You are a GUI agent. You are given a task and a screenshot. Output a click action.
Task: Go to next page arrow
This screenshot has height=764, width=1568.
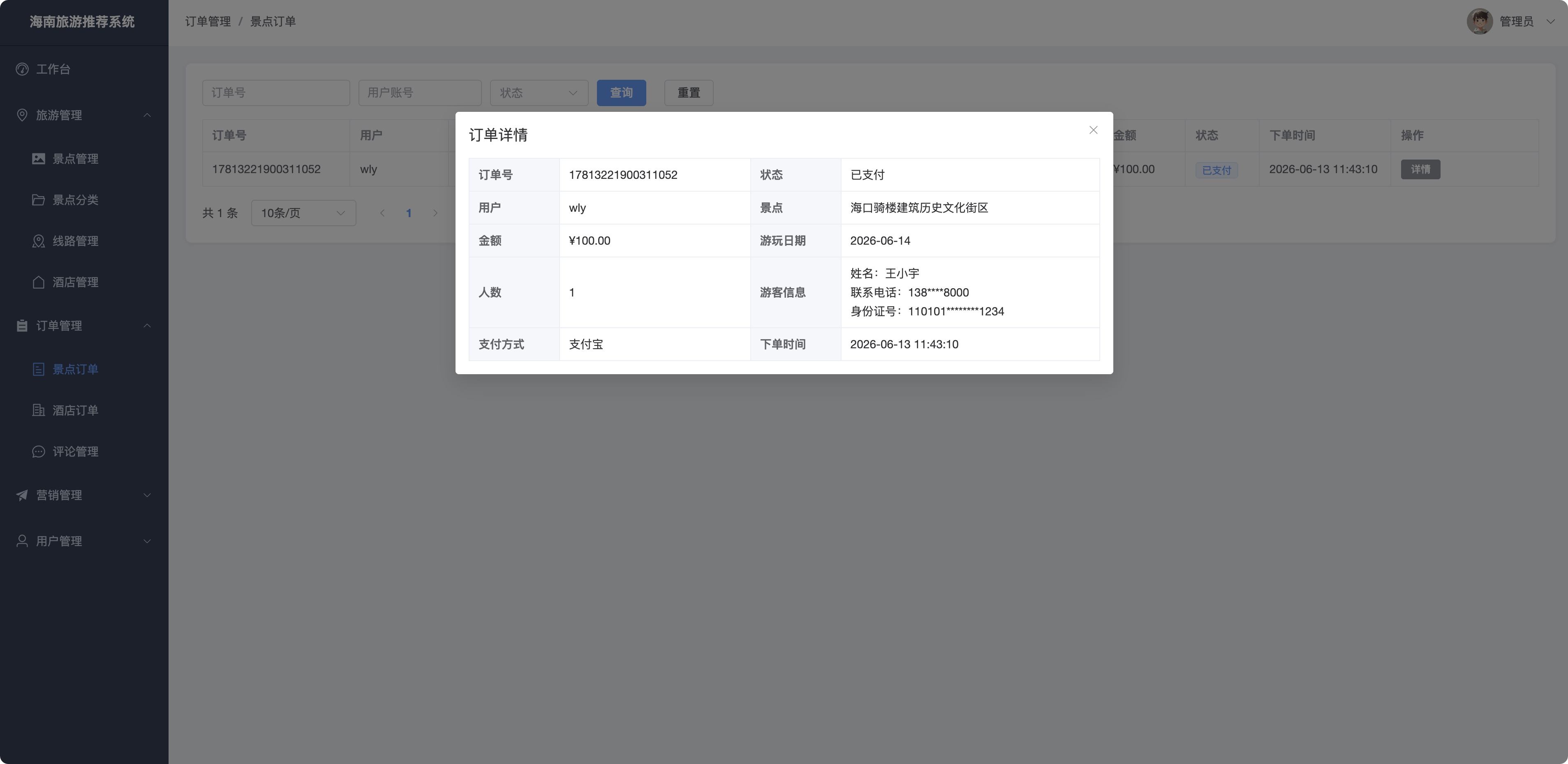tap(435, 213)
